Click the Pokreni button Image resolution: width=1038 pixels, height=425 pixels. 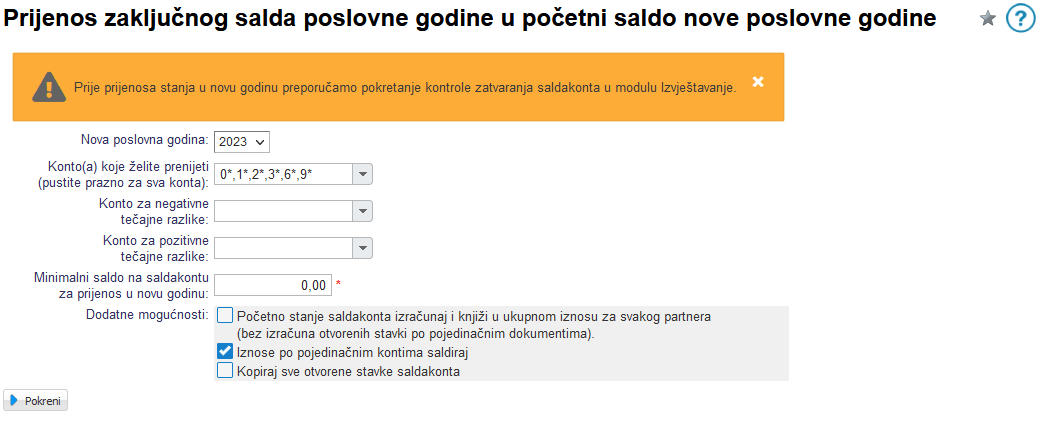point(36,401)
